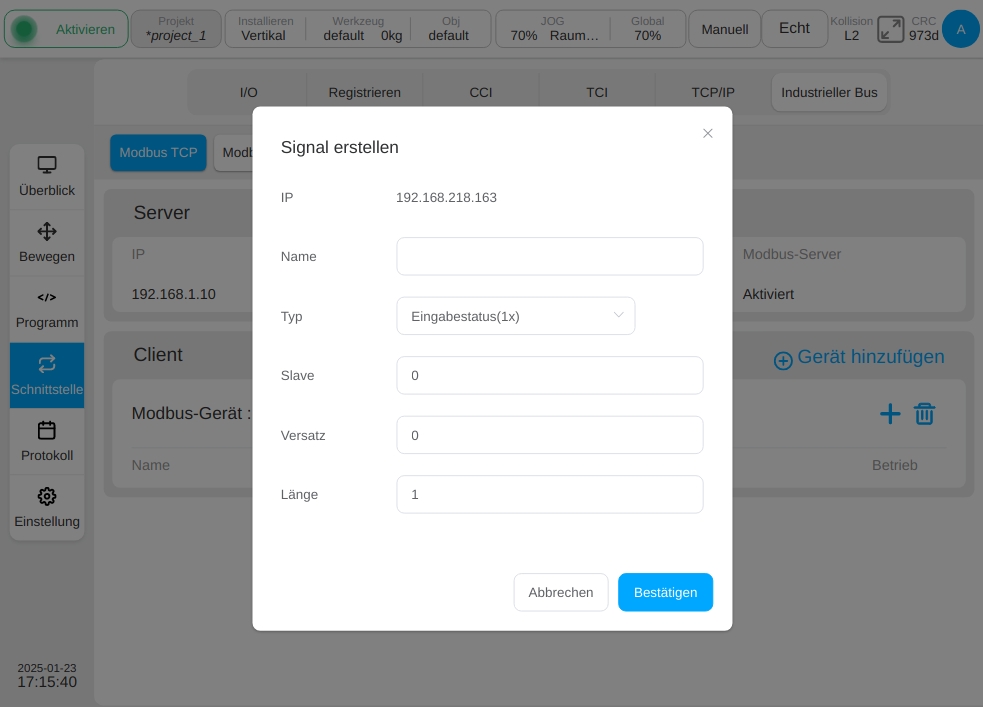Open the user avatar A
The image size is (983, 707).
[x=960, y=29]
